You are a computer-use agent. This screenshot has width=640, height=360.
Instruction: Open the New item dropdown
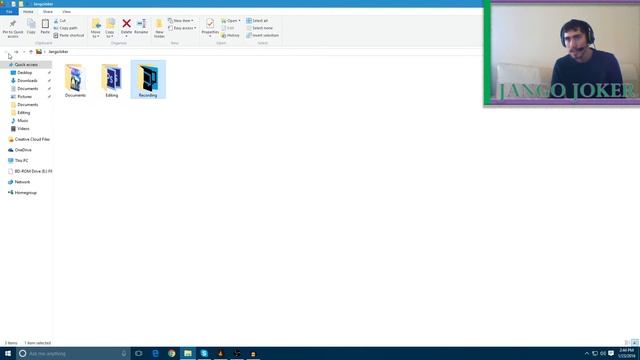(181, 20)
